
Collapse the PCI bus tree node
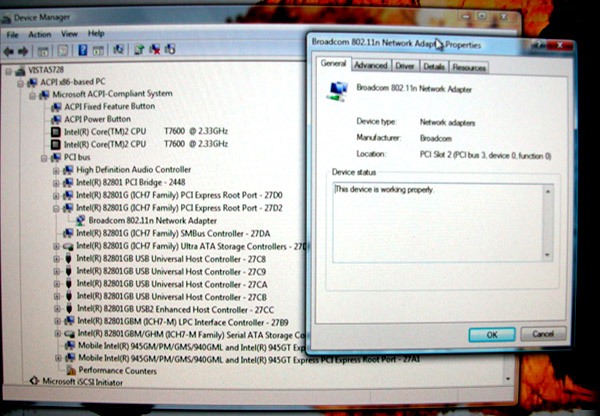point(44,158)
